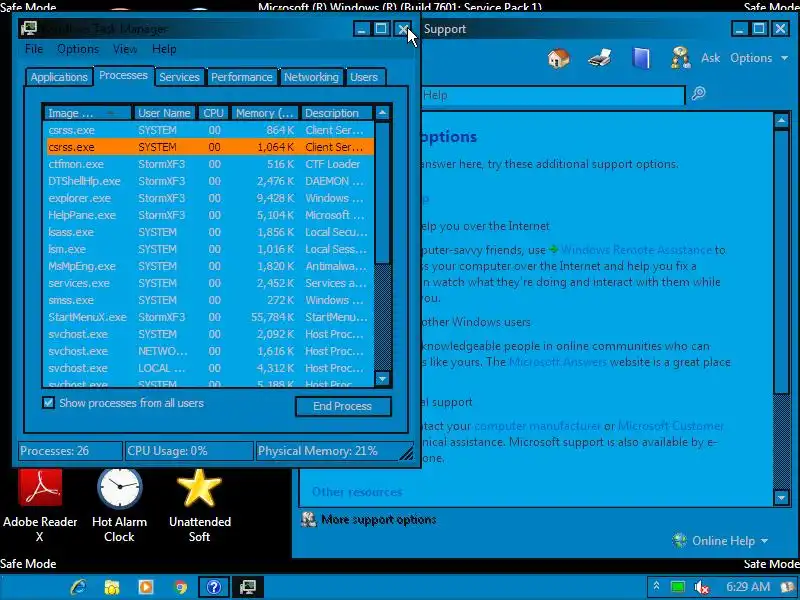Toggle Show processes from all users
The image size is (800, 600).
pos(48,403)
